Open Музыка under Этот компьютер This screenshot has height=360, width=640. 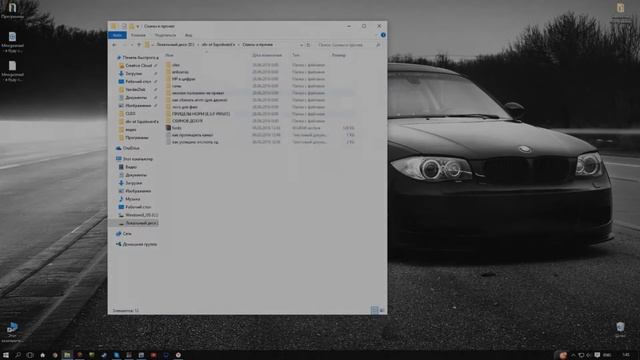[x=130, y=199]
